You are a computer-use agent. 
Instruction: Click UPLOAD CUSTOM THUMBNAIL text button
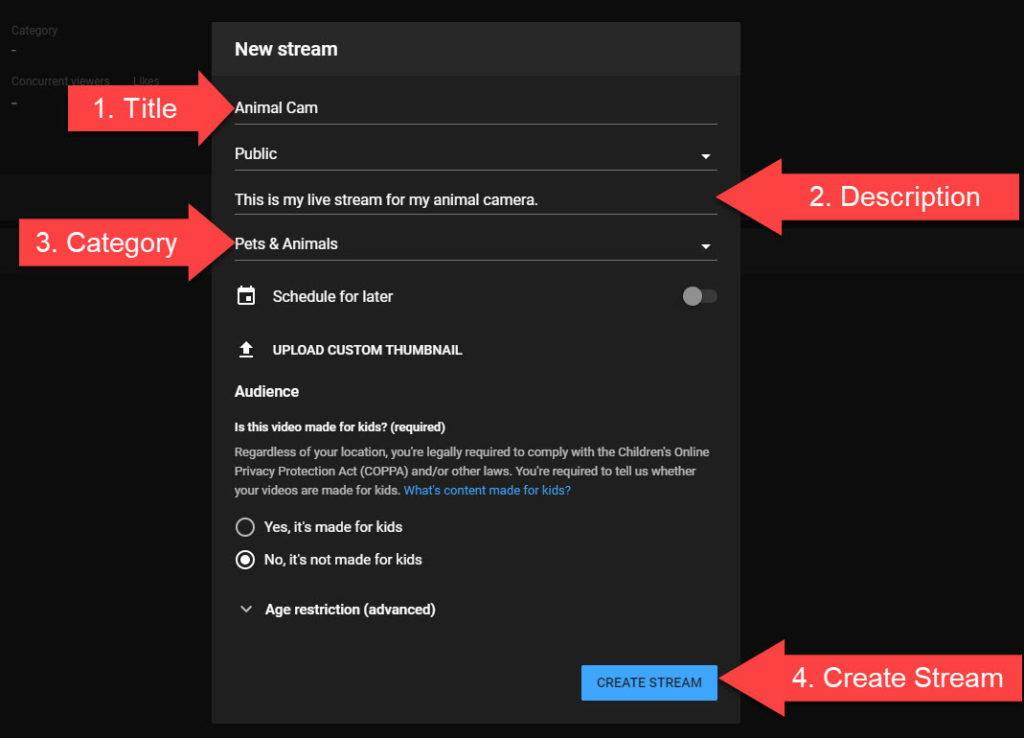[367, 350]
